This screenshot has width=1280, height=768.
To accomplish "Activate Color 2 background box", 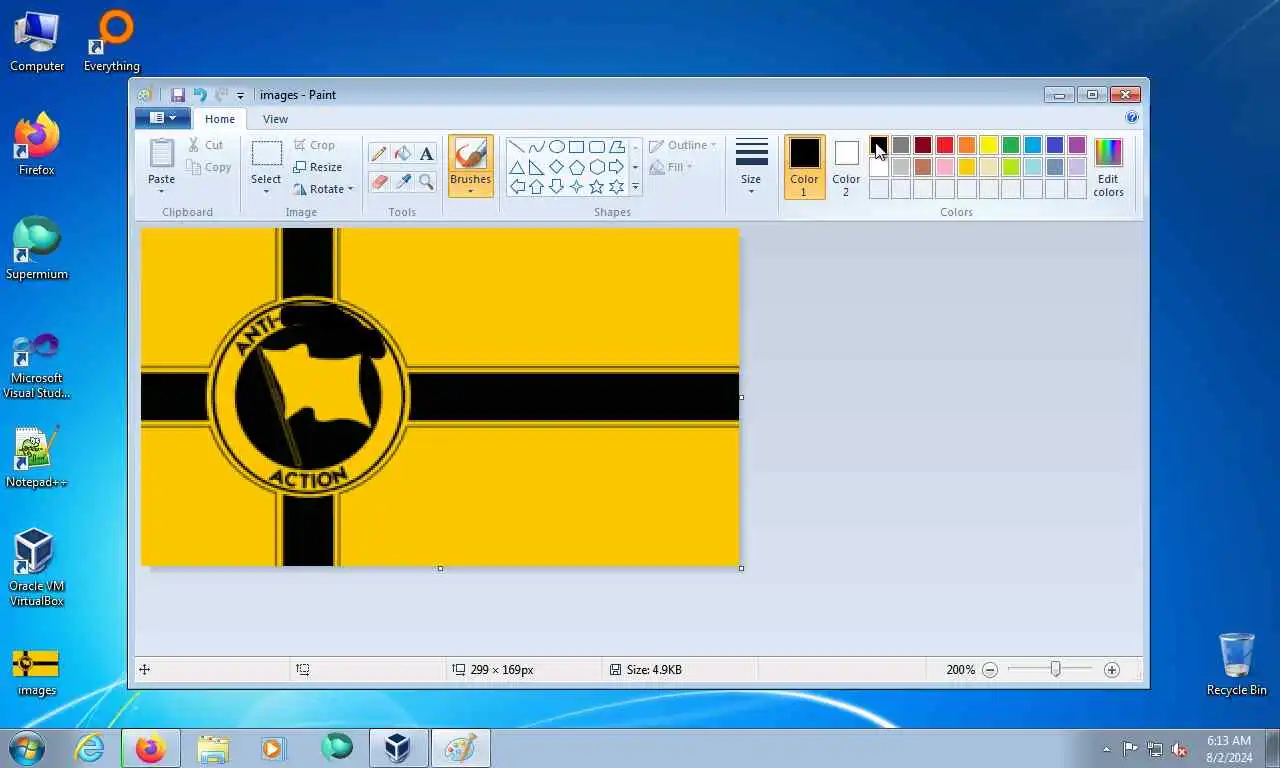I will (846, 167).
